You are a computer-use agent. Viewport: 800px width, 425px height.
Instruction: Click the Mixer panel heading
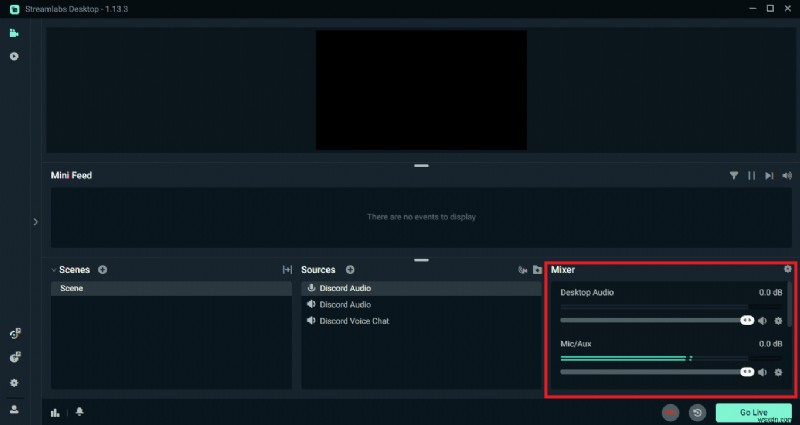(563, 269)
